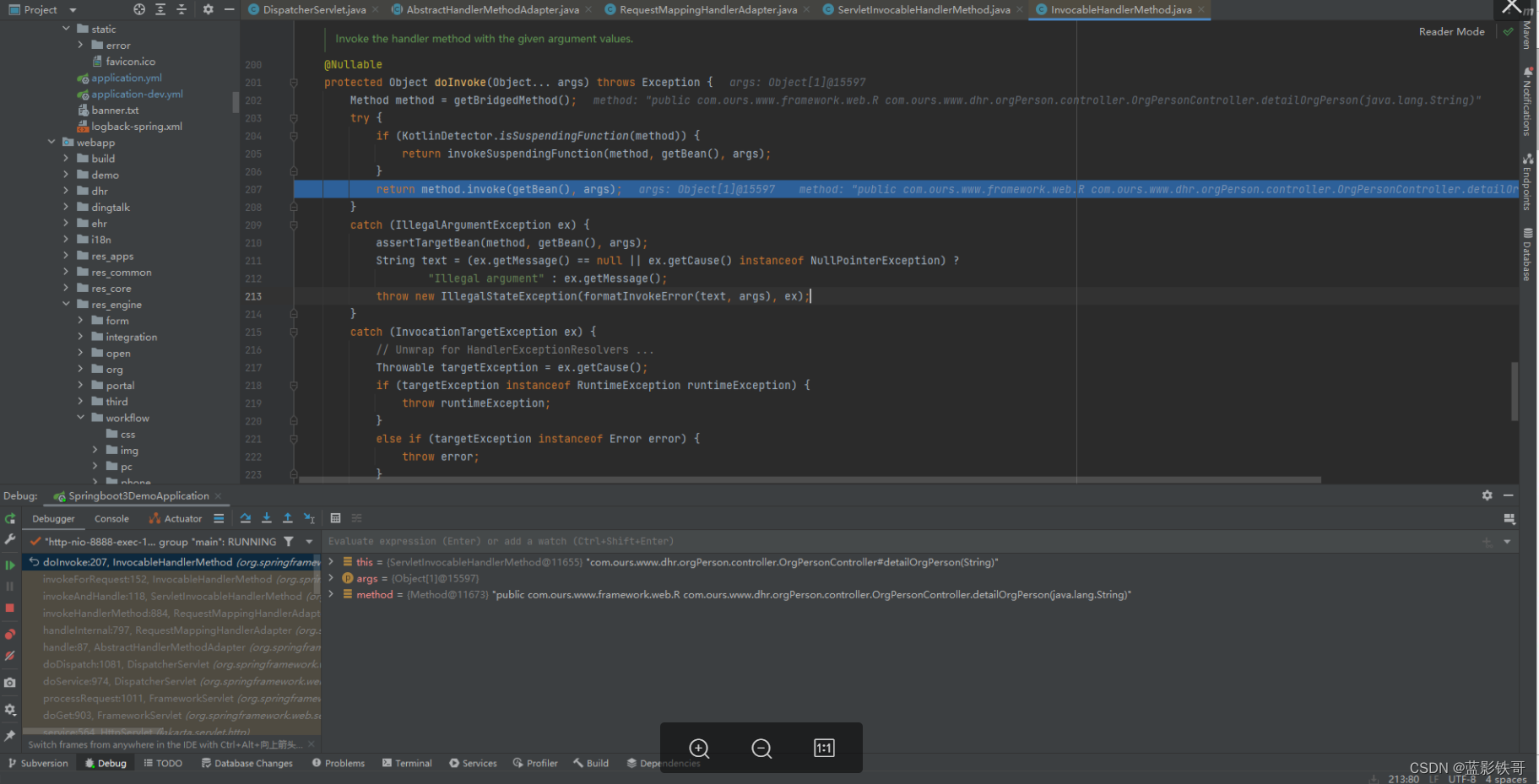1539x784 pixels.
Task: Collapse the static folder
Action: (x=67, y=29)
